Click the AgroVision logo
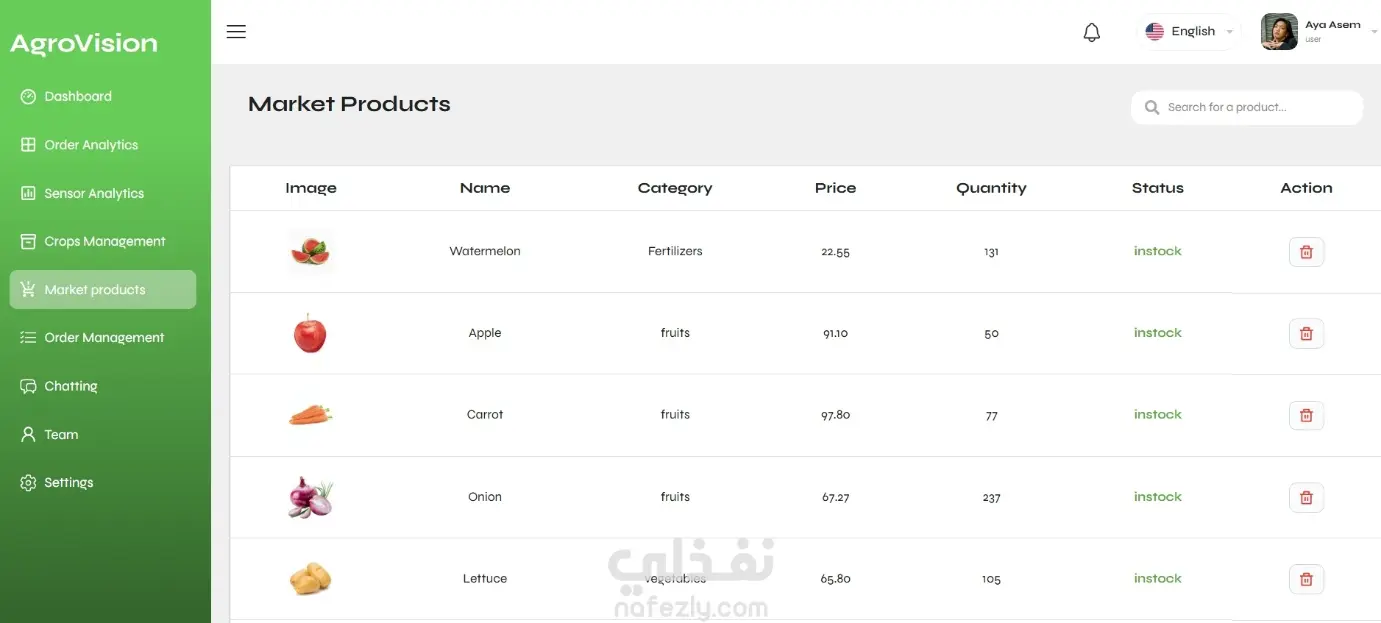Image resolution: width=1381 pixels, height=623 pixels. (84, 44)
